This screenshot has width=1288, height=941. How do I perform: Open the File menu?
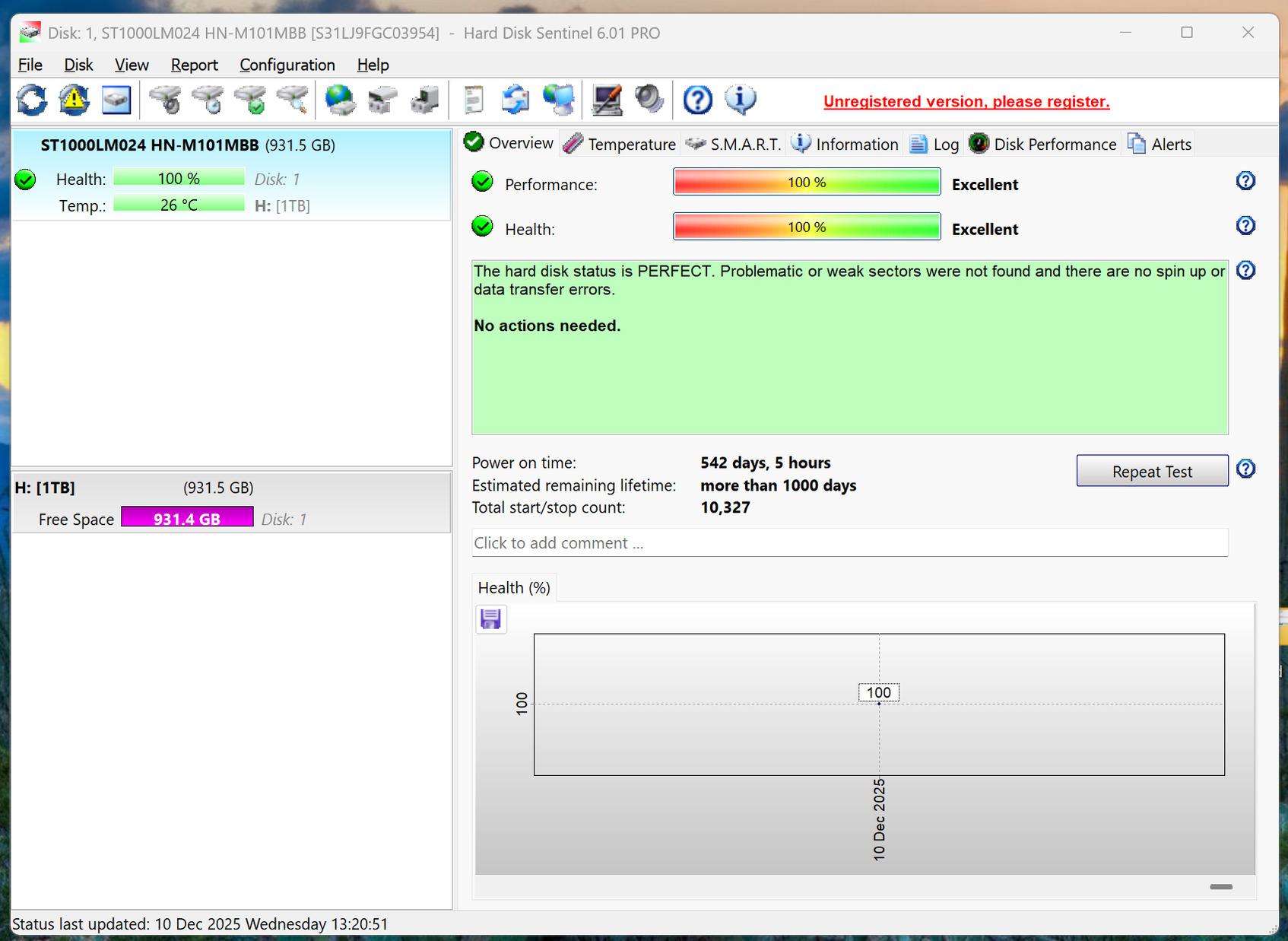[x=30, y=65]
